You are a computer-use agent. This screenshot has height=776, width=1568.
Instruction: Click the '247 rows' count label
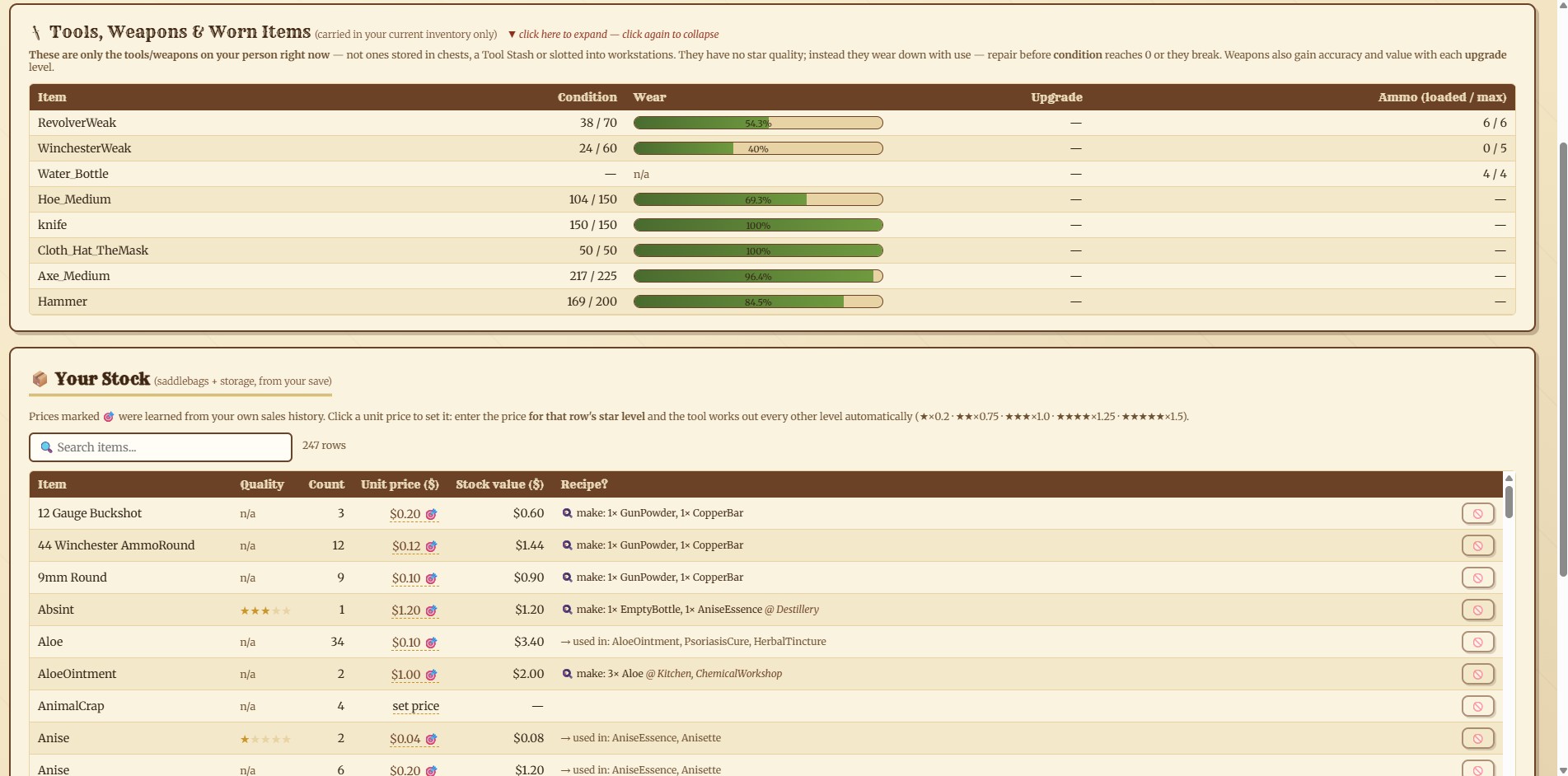click(324, 446)
